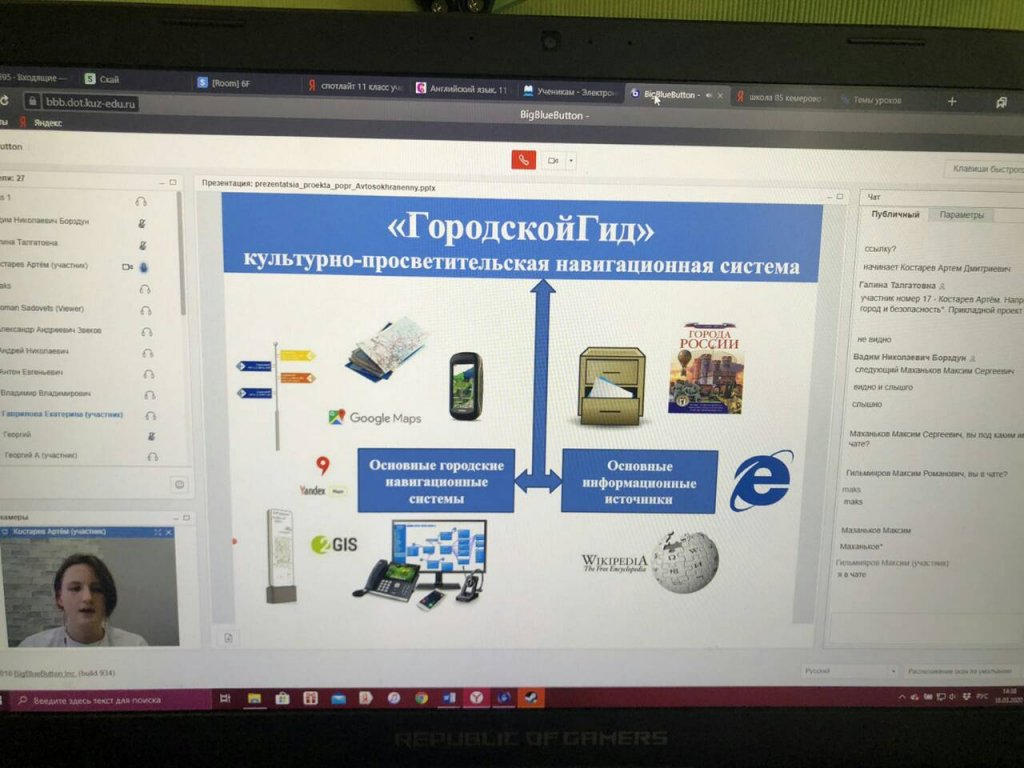Click the Клавиши быстрого доступа button
This screenshot has height=768, width=1024.
tap(985, 170)
